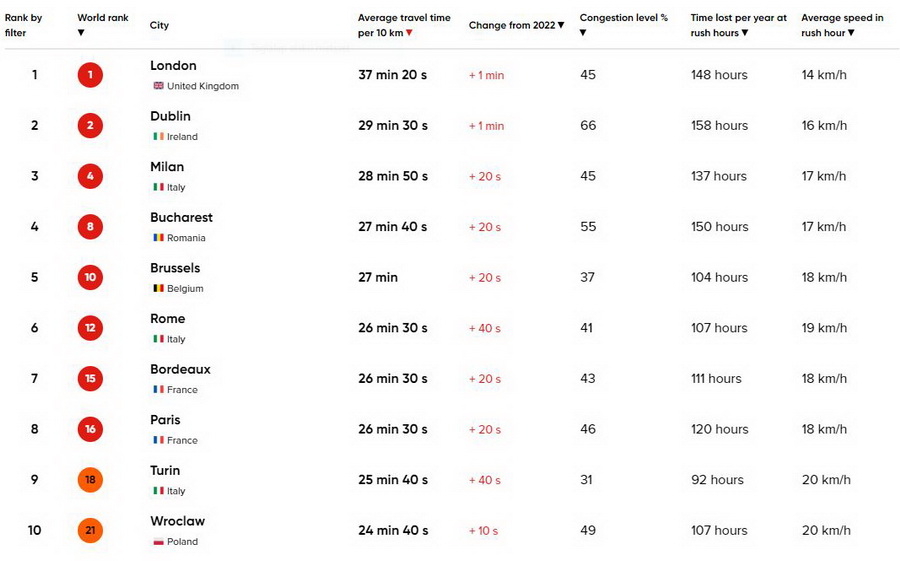Click the City column header
The width and height of the screenshot is (900, 561).
[159, 25]
